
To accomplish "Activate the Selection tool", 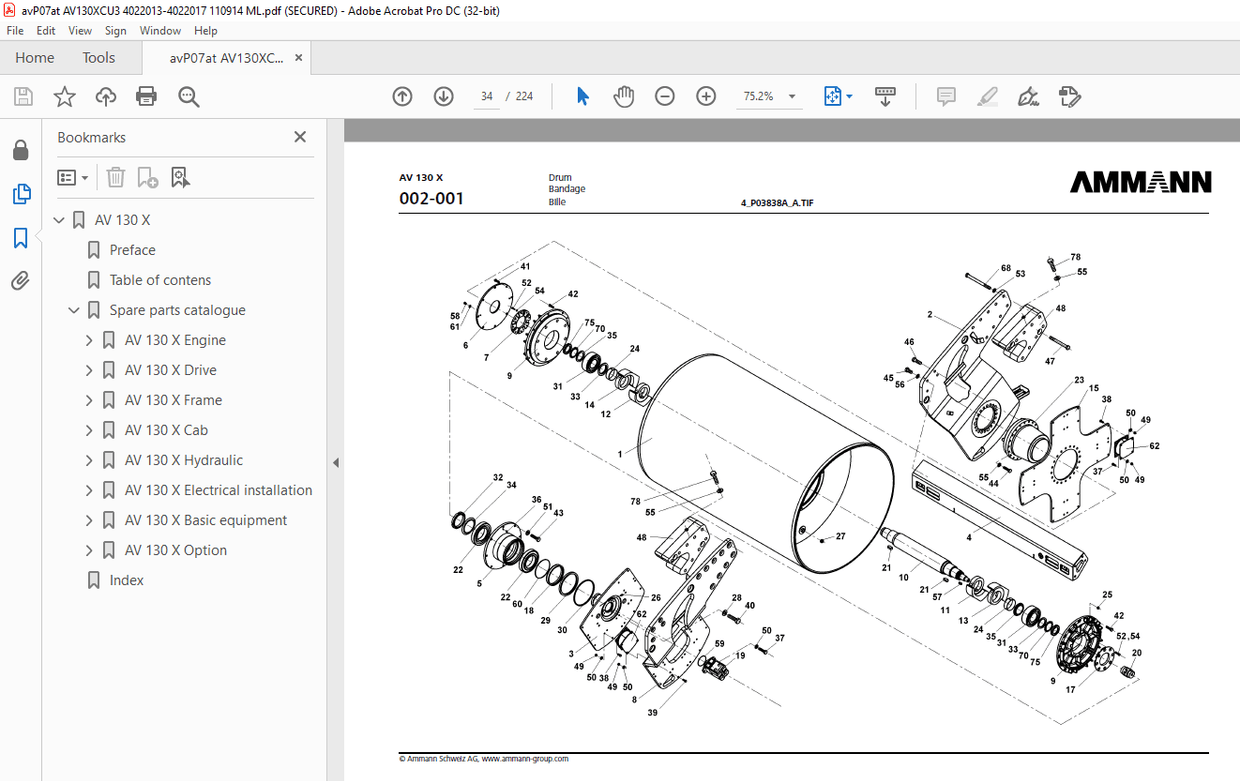I will pyautogui.click(x=581, y=96).
